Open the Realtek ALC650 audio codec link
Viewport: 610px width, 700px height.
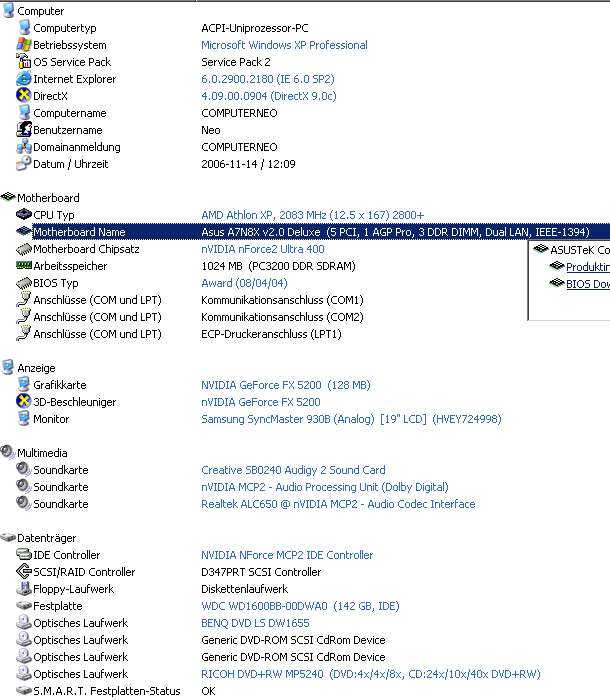[x=338, y=504]
